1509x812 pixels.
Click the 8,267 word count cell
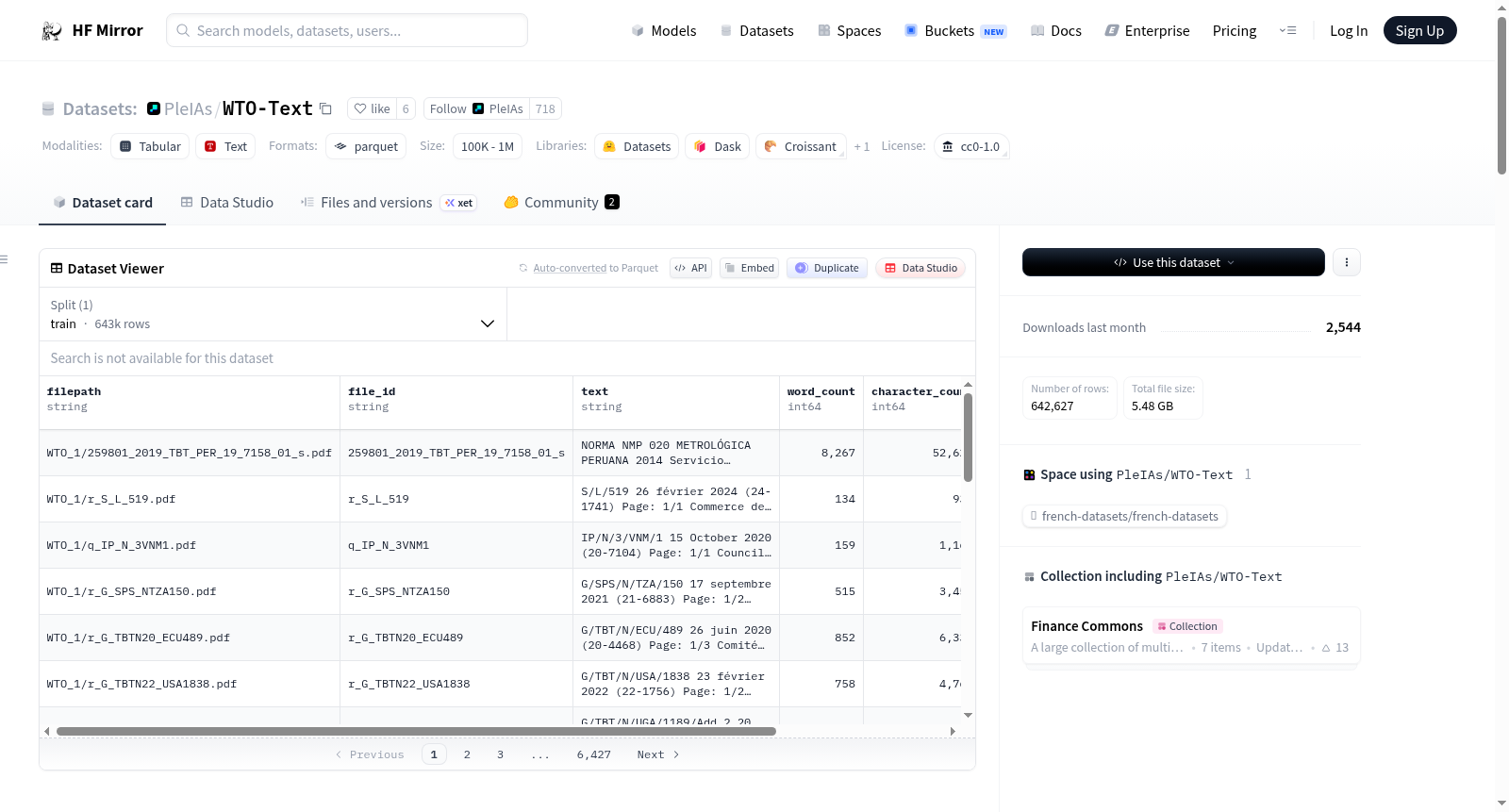click(821, 453)
